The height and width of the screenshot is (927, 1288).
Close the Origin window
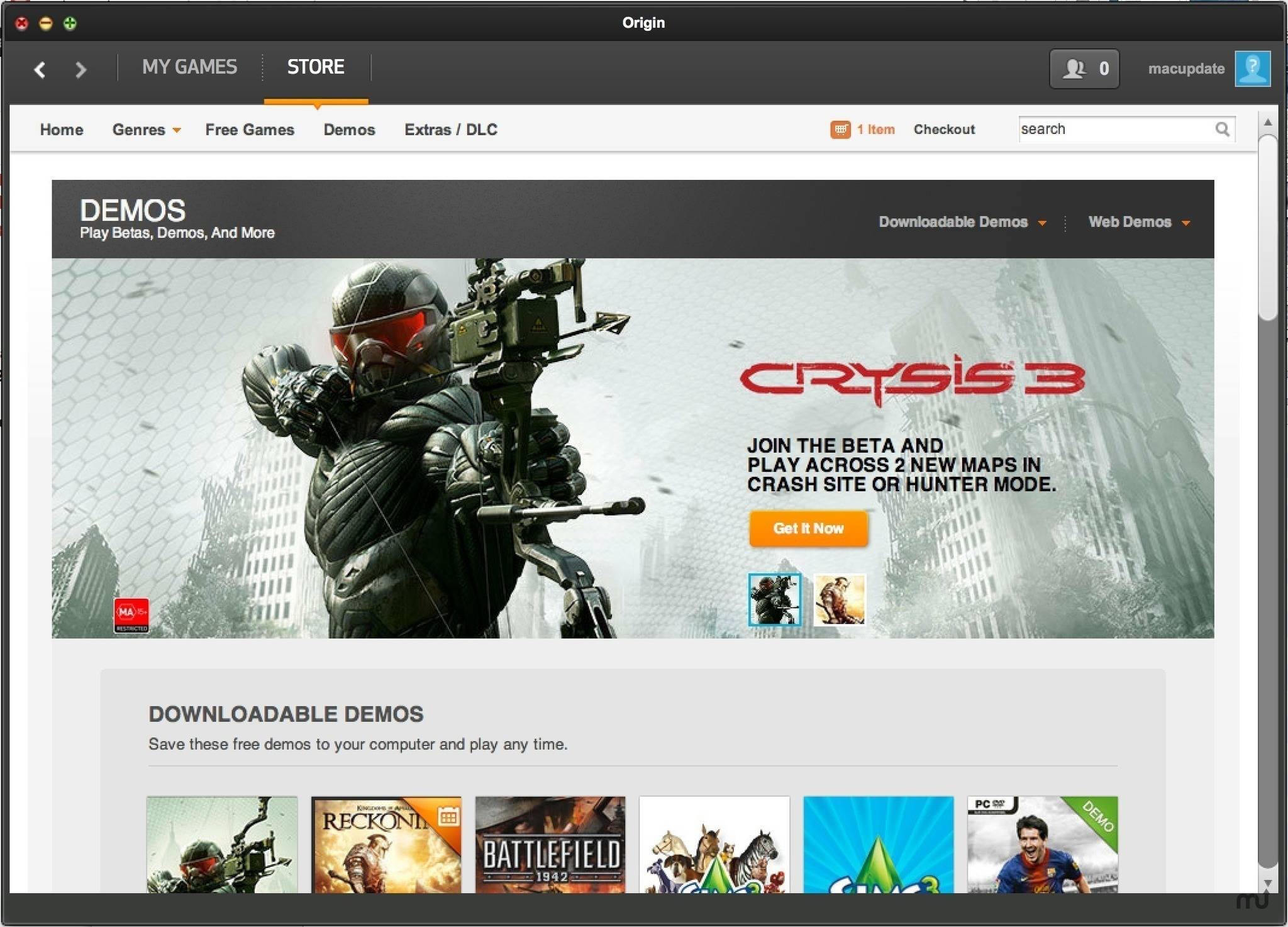22,23
